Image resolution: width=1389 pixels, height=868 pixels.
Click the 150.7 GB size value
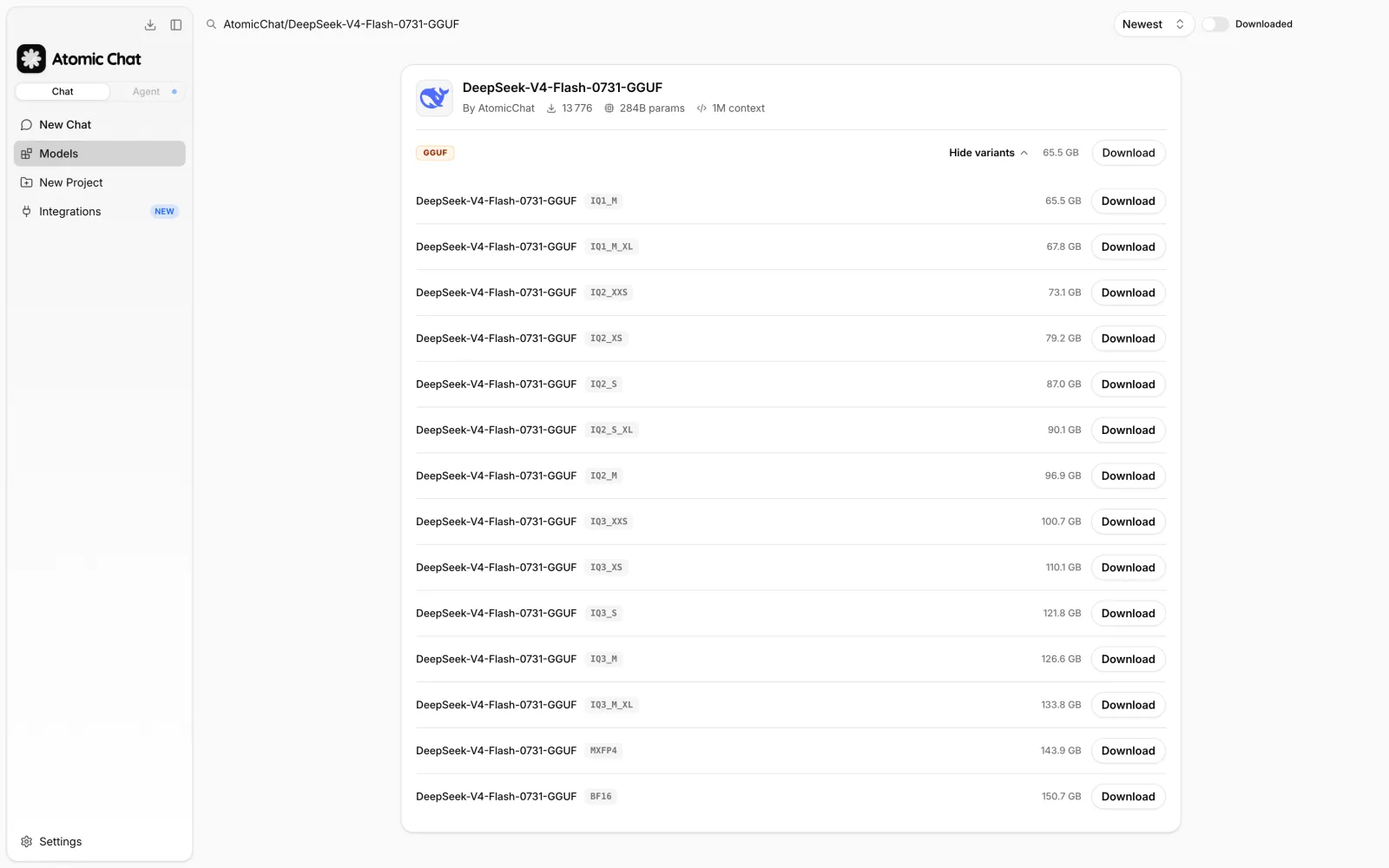point(1062,797)
